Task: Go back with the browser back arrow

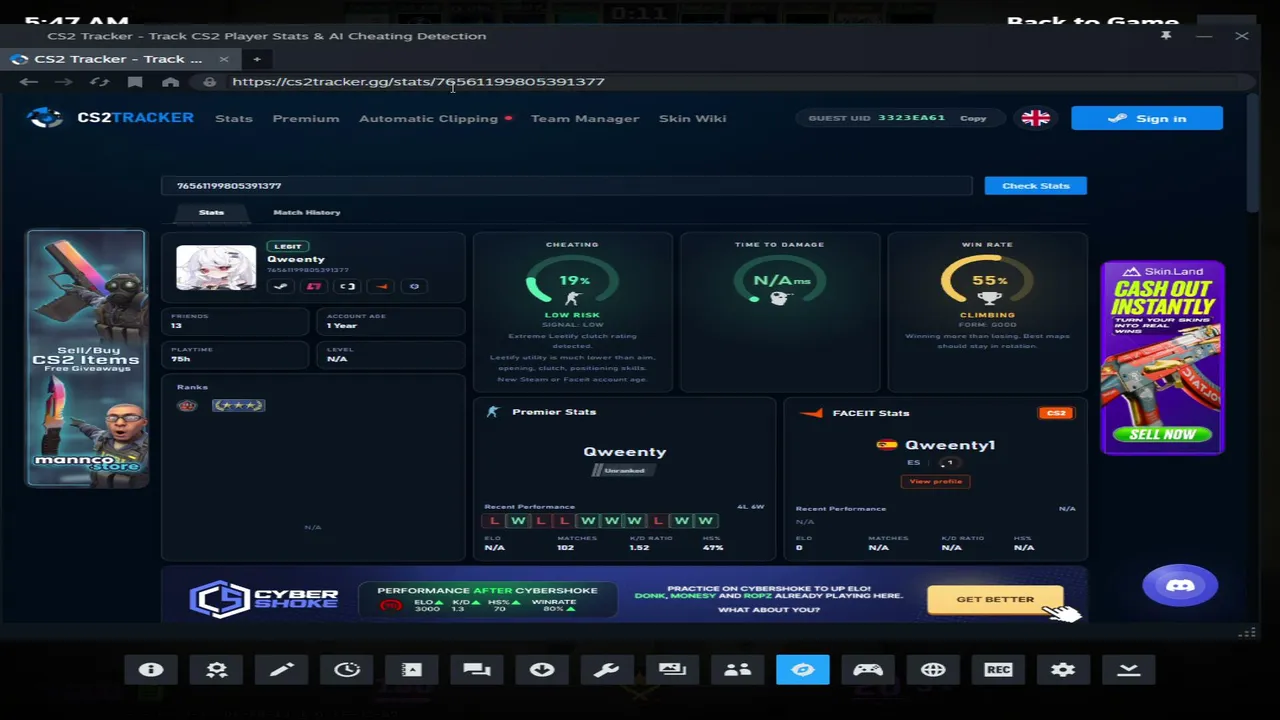Action: point(28,82)
